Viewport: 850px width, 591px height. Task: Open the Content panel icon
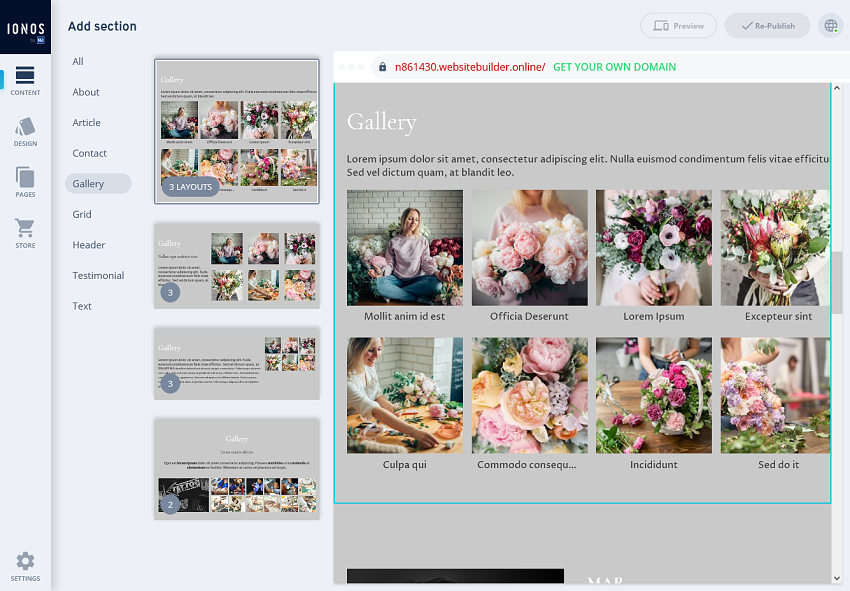(x=25, y=80)
